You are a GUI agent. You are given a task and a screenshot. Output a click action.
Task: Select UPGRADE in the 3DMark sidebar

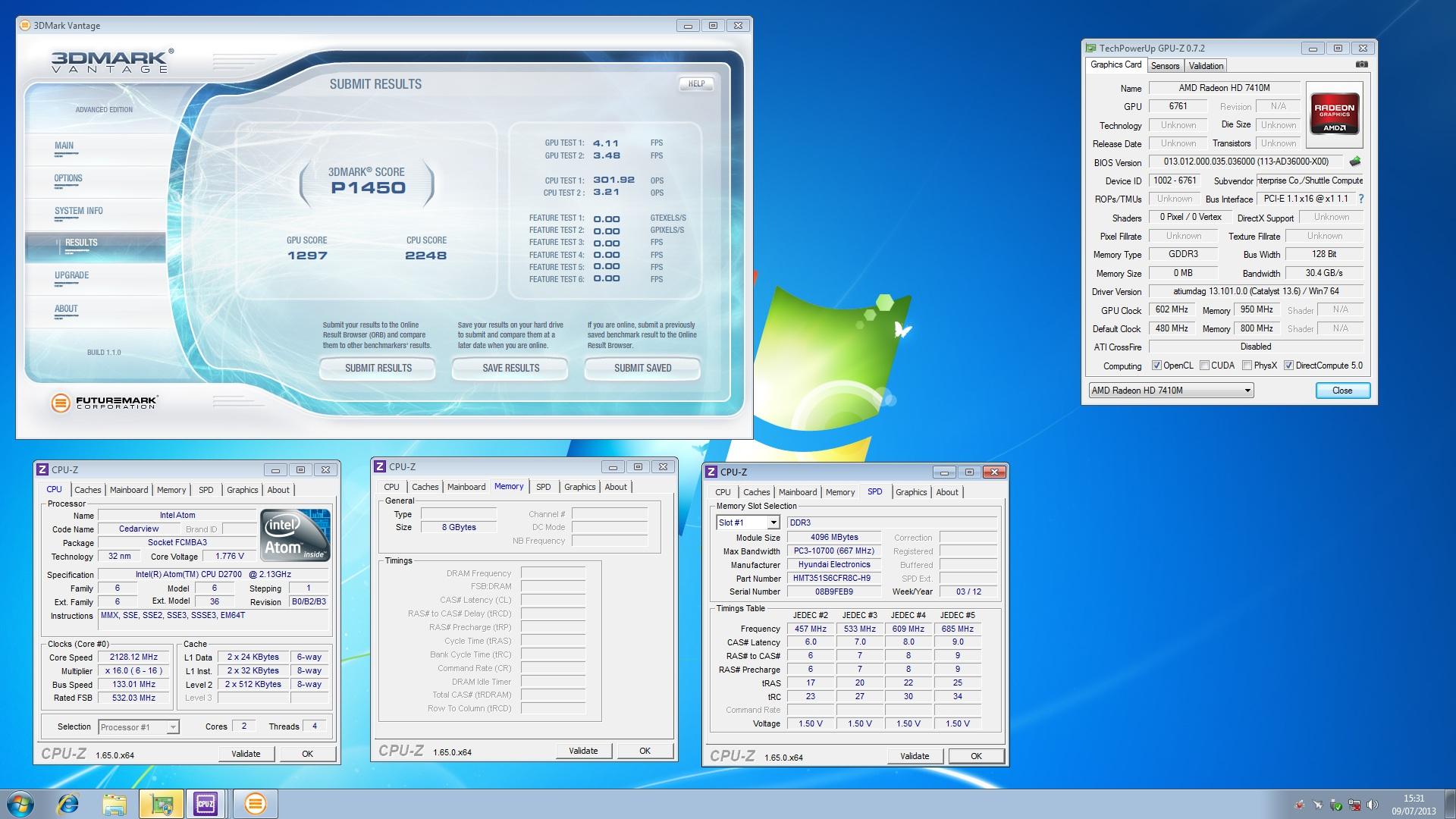coord(71,276)
